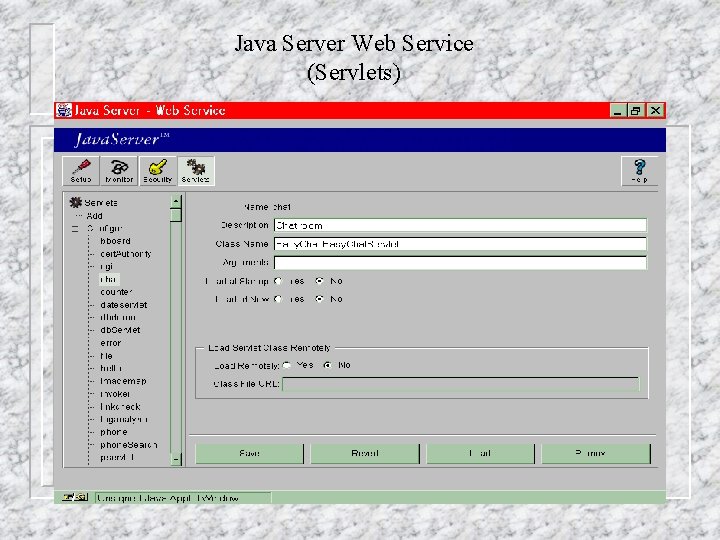Click the Arguments input field
Viewport: 720px width, 540px height.
coord(460,263)
